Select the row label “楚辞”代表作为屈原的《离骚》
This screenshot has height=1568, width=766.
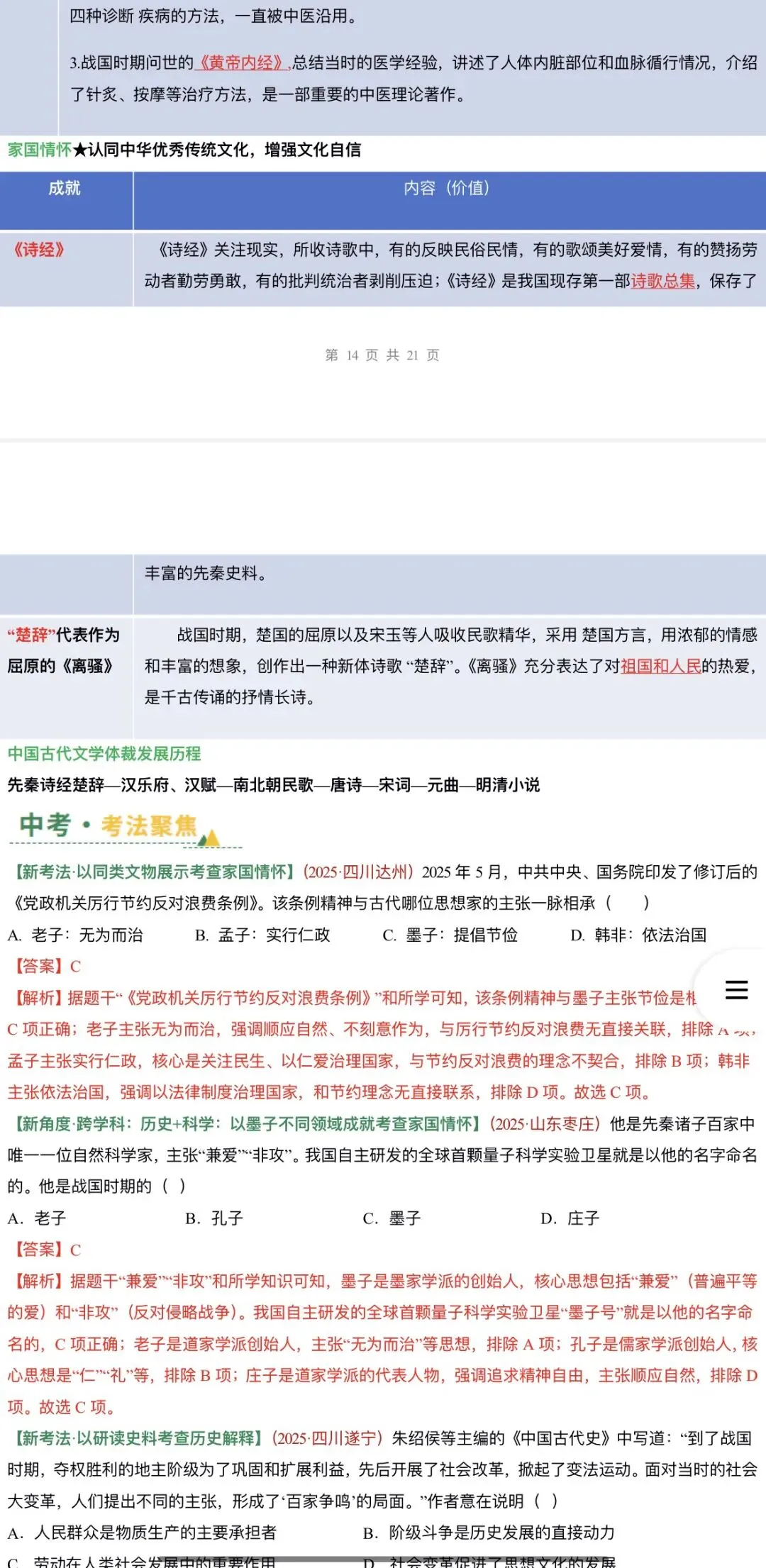(x=64, y=650)
